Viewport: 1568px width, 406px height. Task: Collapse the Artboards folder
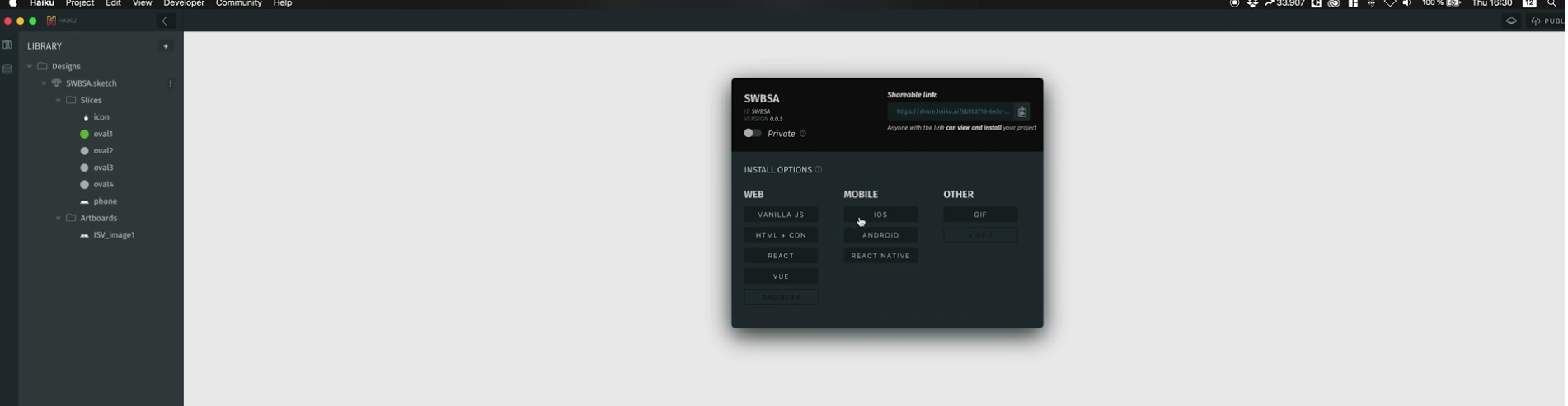pos(58,218)
